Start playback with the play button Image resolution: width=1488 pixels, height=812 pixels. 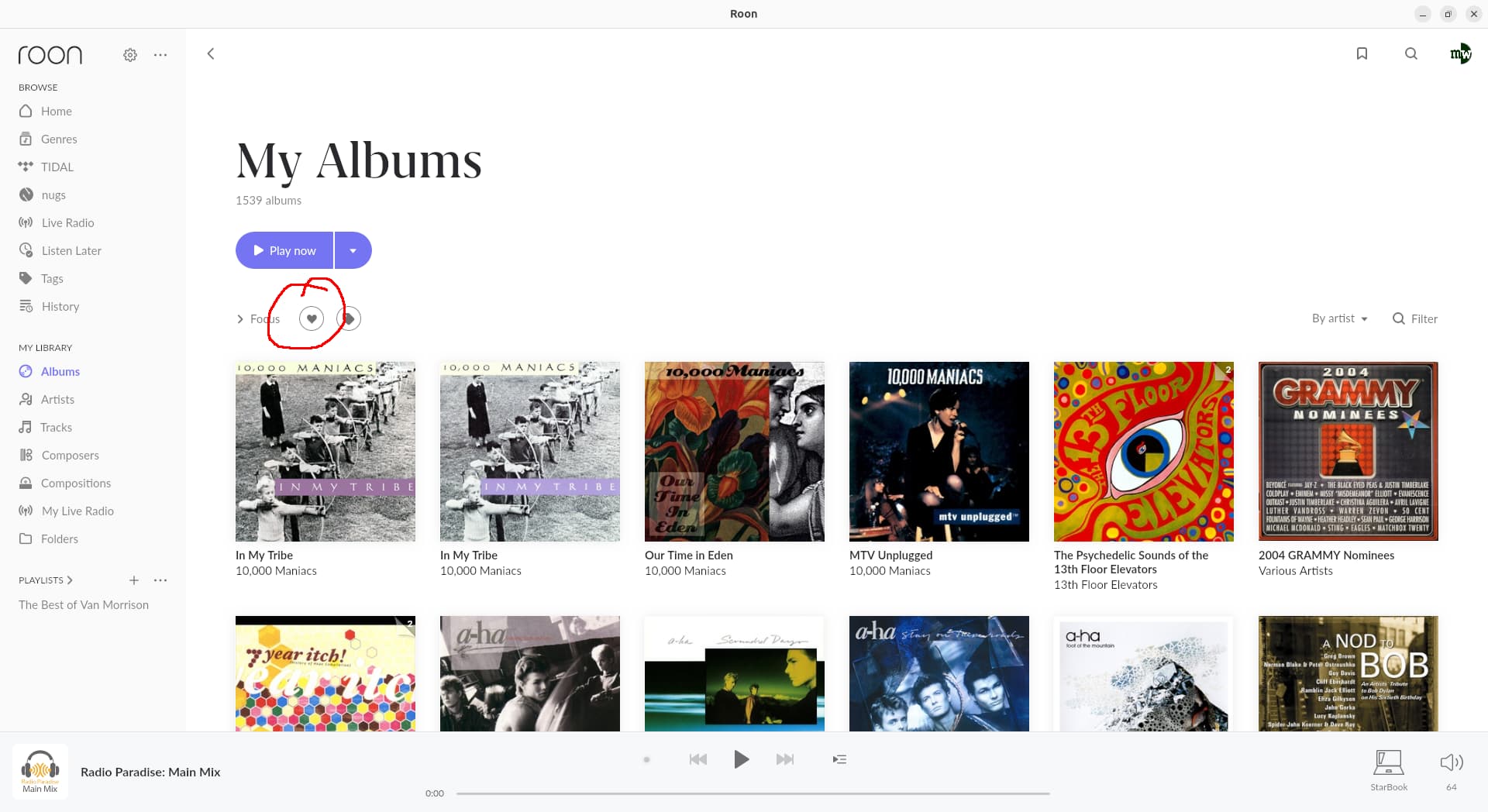click(741, 759)
